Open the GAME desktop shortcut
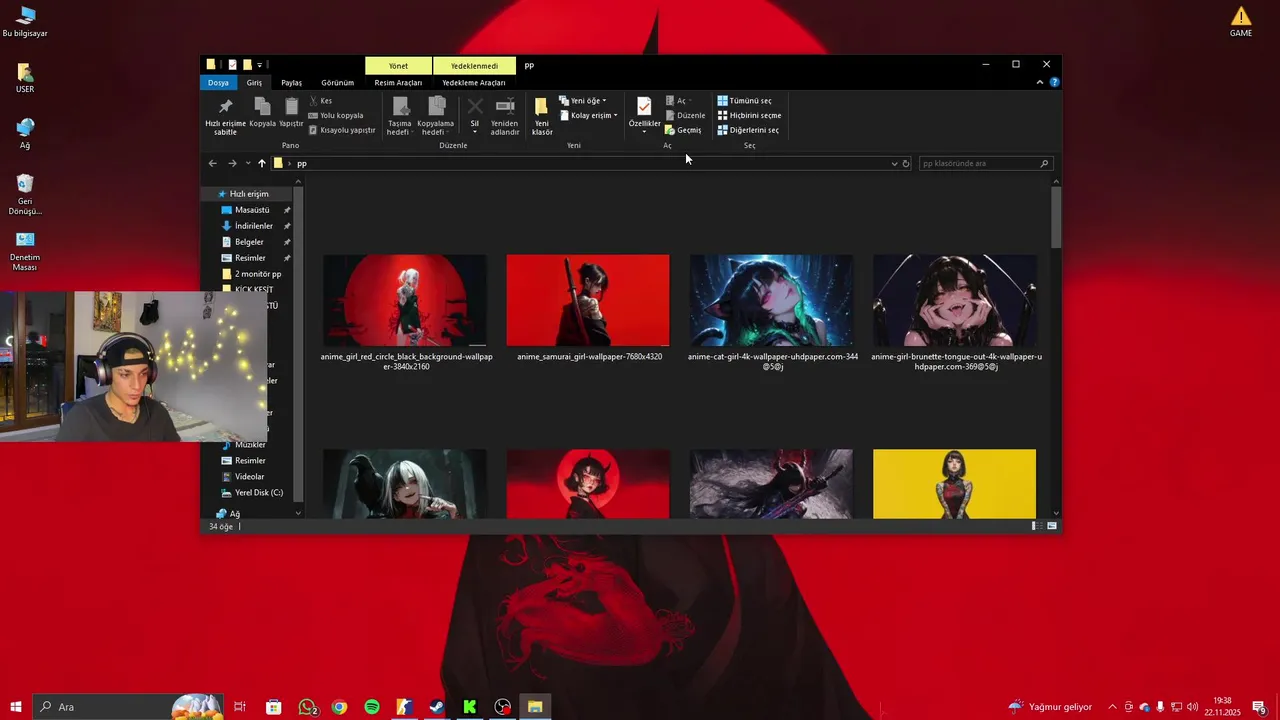Screen dimensions: 1280x720 1241,21
